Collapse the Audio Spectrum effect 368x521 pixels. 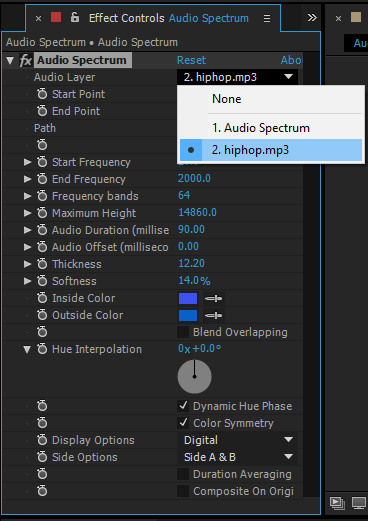click(x=10, y=61)
